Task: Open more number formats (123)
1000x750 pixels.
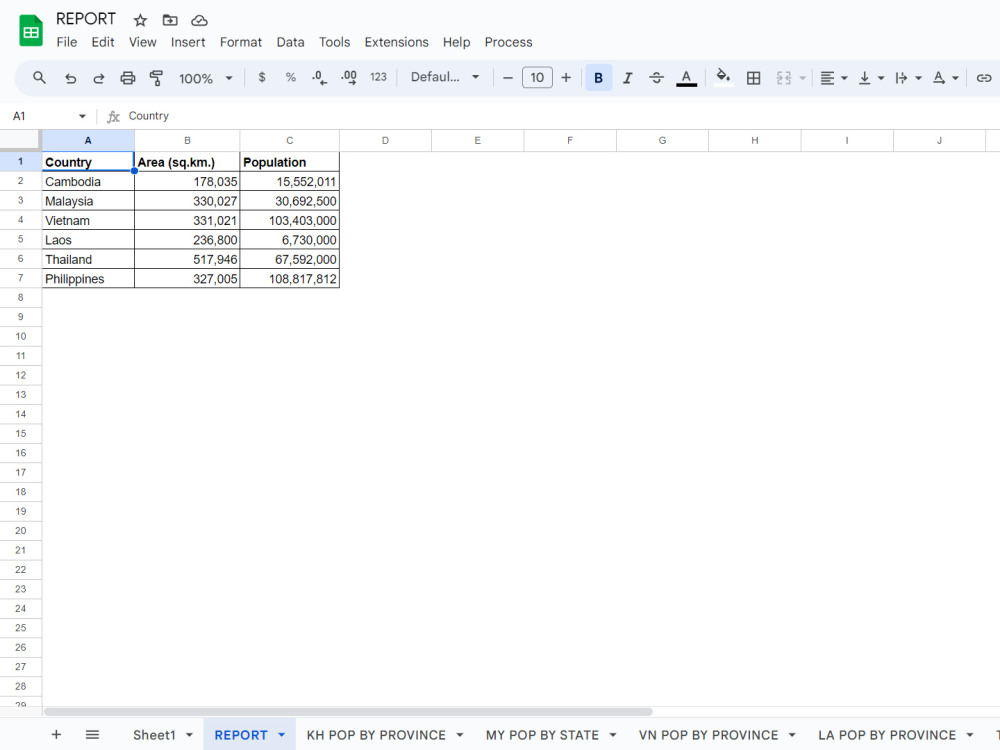Action: coord(378,78)
